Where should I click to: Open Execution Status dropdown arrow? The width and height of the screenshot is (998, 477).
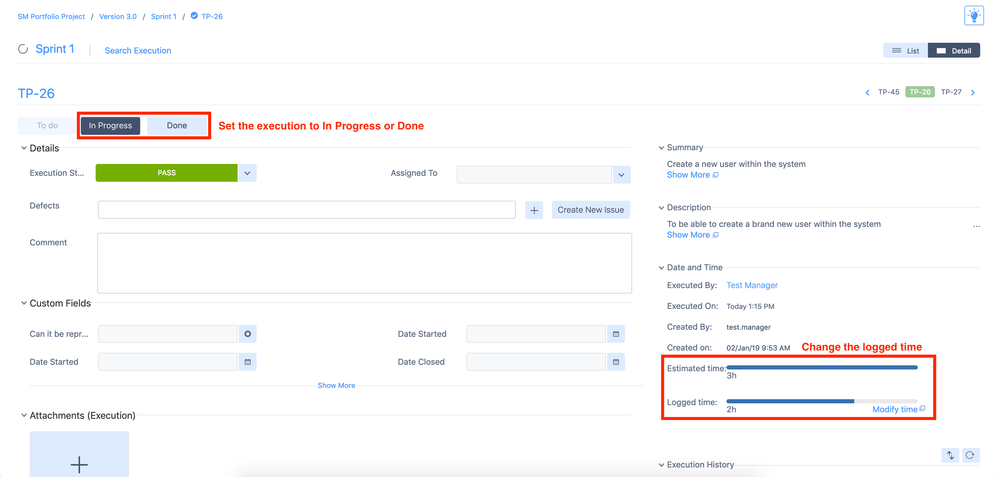click(248, 173)
